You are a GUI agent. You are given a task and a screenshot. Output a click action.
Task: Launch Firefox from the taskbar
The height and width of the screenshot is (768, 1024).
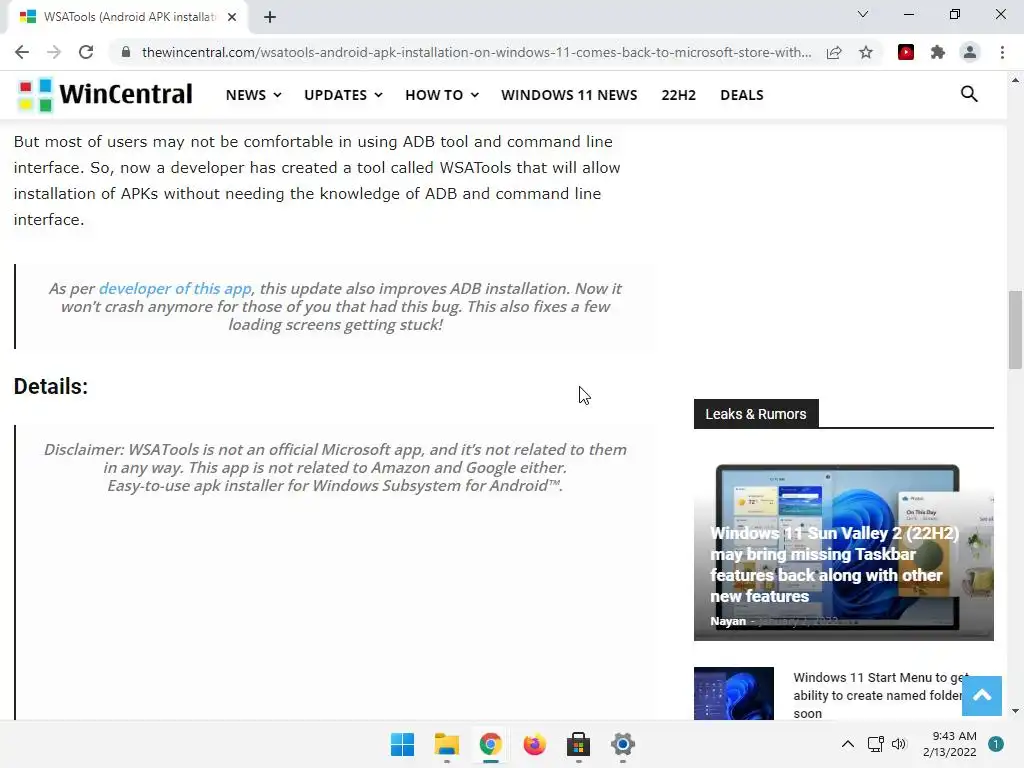tap(534, 744)
